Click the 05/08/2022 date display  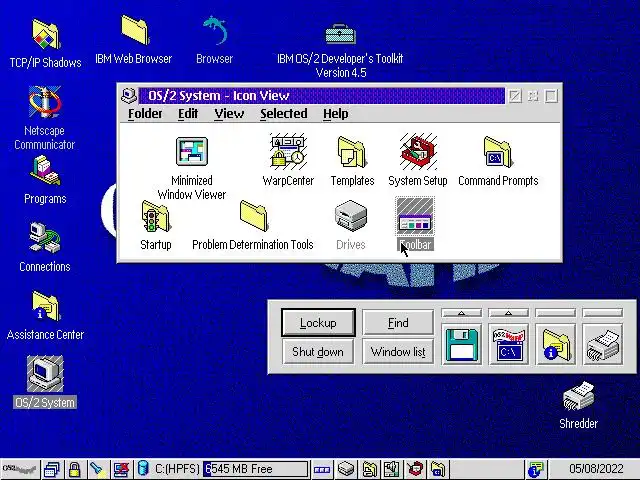click(x=596, y=469)
